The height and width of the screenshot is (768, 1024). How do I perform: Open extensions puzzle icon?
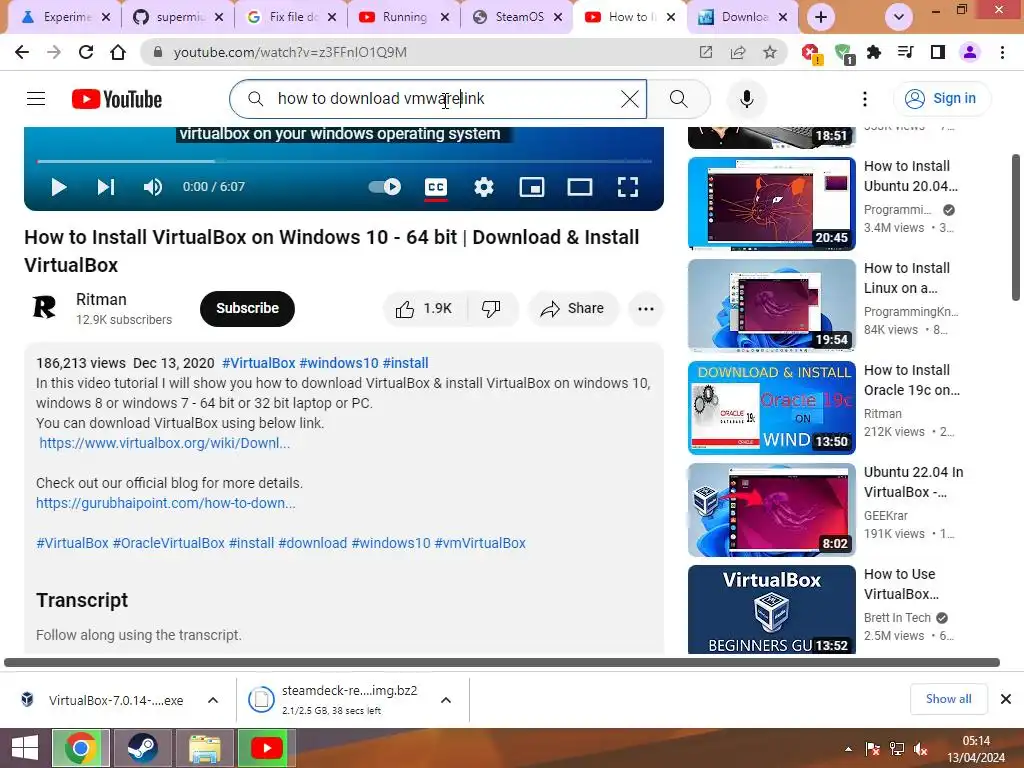click(x=874, y=52)
